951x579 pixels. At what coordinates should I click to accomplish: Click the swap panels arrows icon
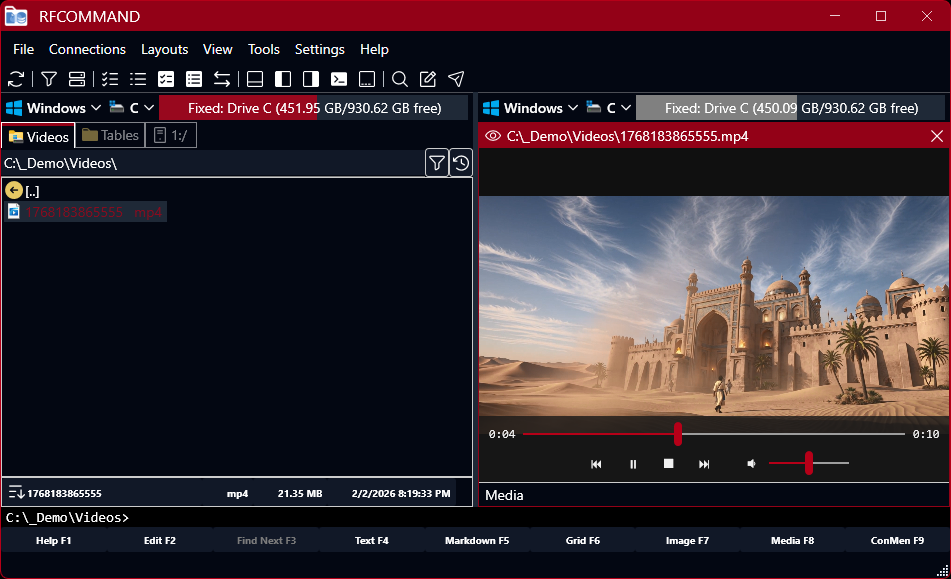[x=222, y=79]
